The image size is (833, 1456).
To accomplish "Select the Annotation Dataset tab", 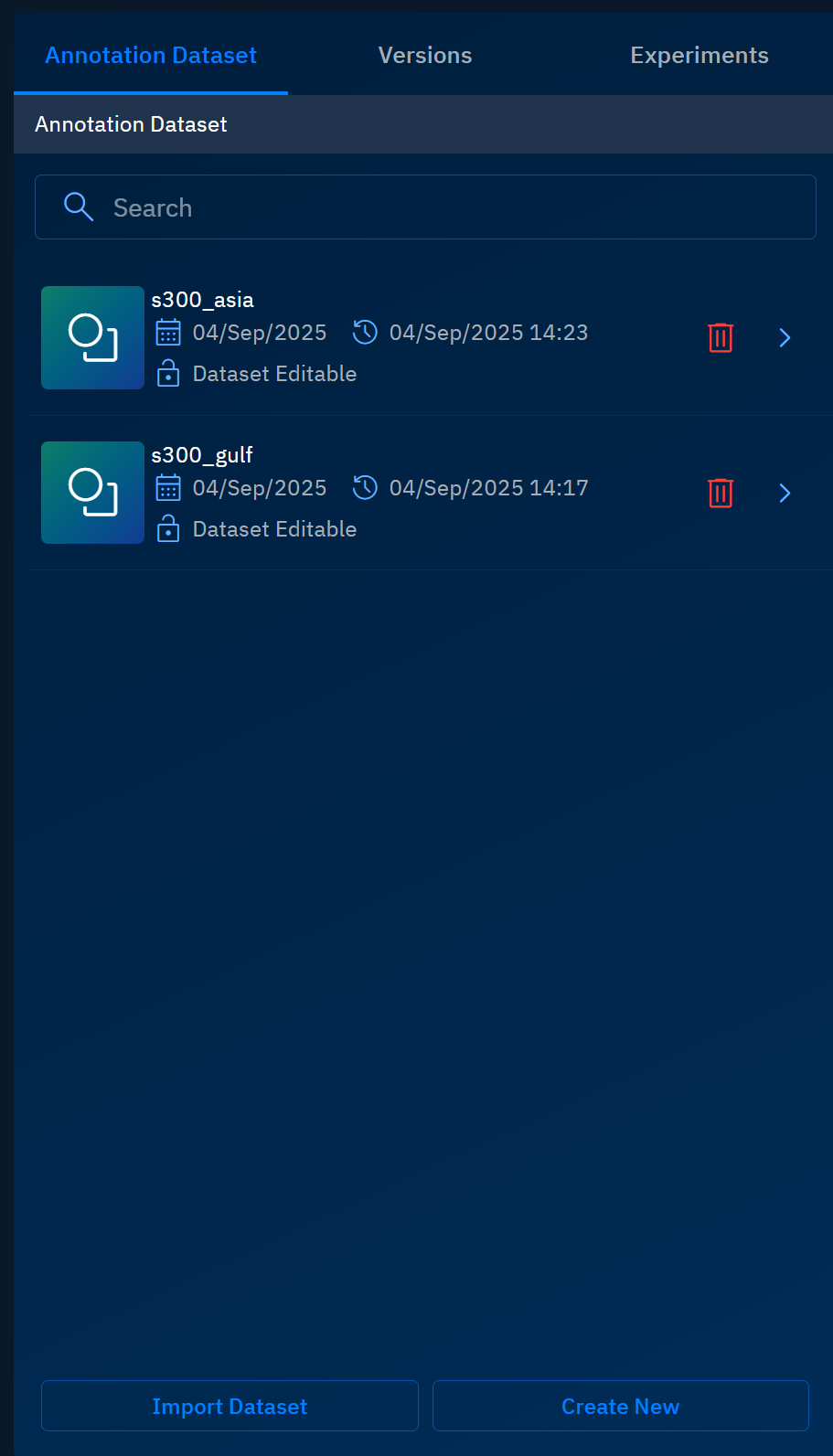I will 151,55.
